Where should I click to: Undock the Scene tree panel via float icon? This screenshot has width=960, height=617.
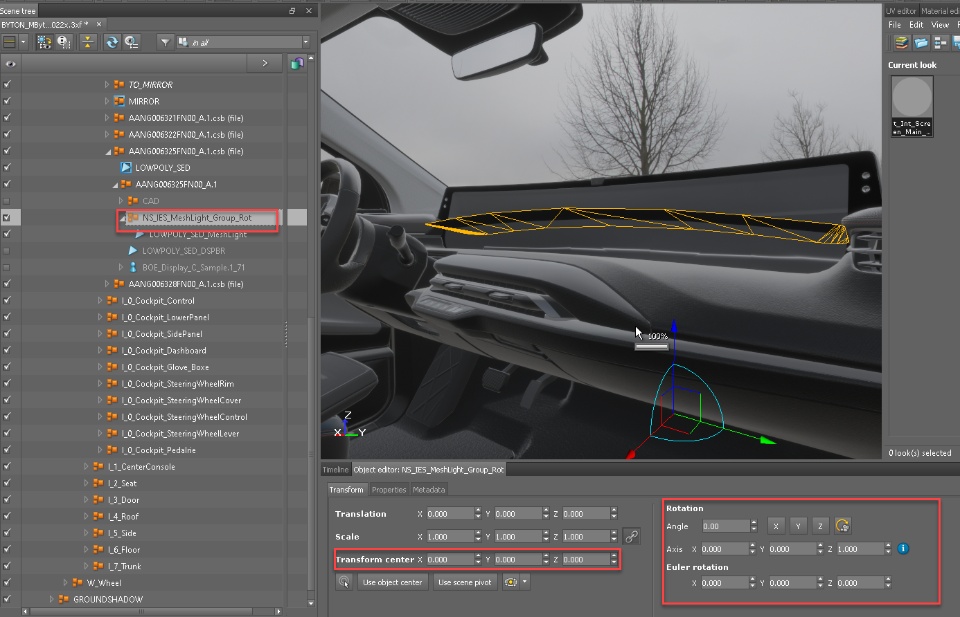[x=292, y=10]
